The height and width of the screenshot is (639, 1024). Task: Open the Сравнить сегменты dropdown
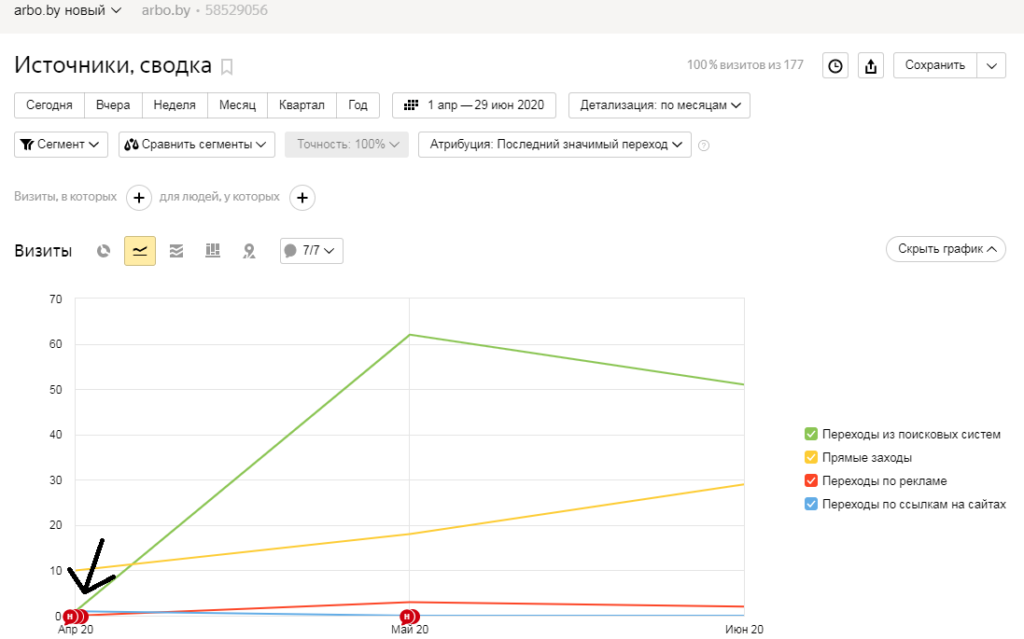click(197, 144)
